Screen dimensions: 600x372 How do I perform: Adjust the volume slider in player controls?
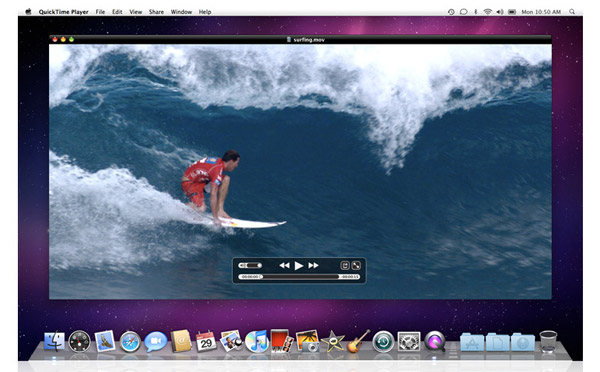(250, 265)
